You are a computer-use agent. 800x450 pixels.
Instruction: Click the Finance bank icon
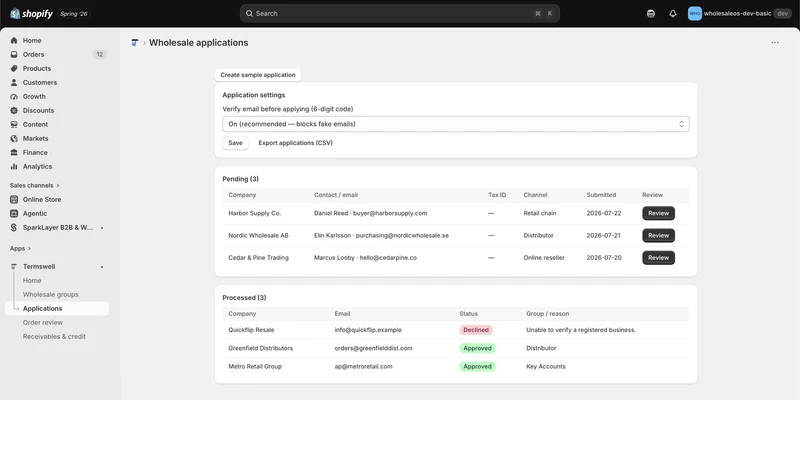[x=14, y=153]
